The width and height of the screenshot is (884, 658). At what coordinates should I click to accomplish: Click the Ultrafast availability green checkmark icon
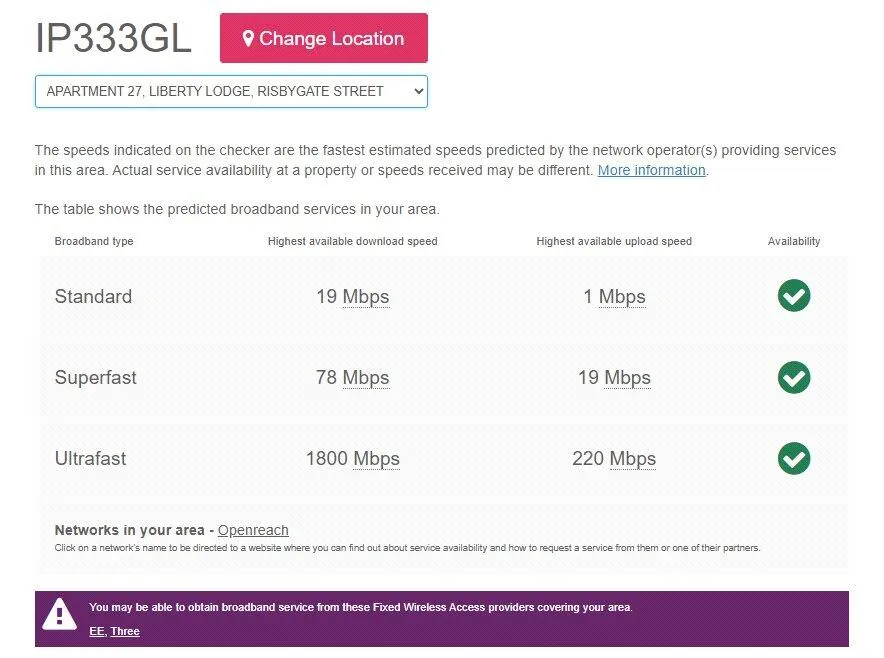[794, 459]
